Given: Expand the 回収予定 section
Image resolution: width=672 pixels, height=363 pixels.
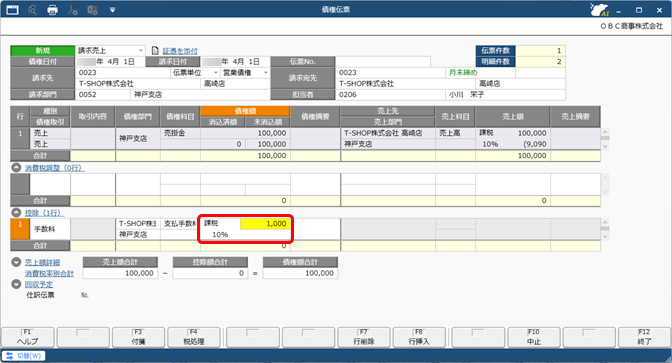Looking at the screenshot, I should click(16, 284).
